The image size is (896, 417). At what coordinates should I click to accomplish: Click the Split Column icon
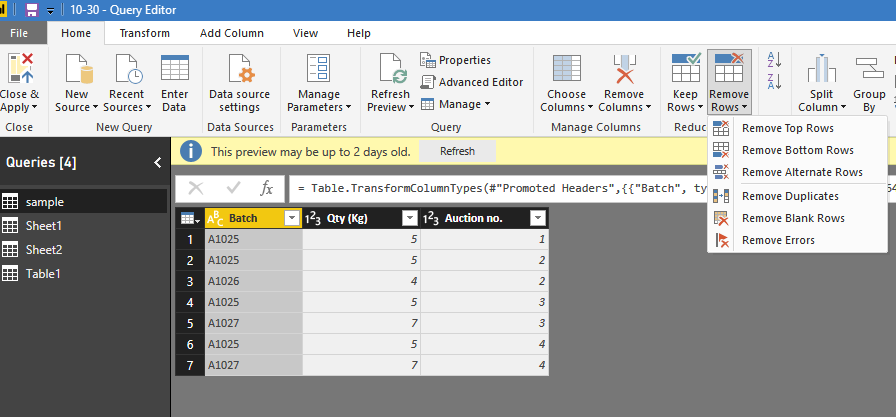click(822, 69)
